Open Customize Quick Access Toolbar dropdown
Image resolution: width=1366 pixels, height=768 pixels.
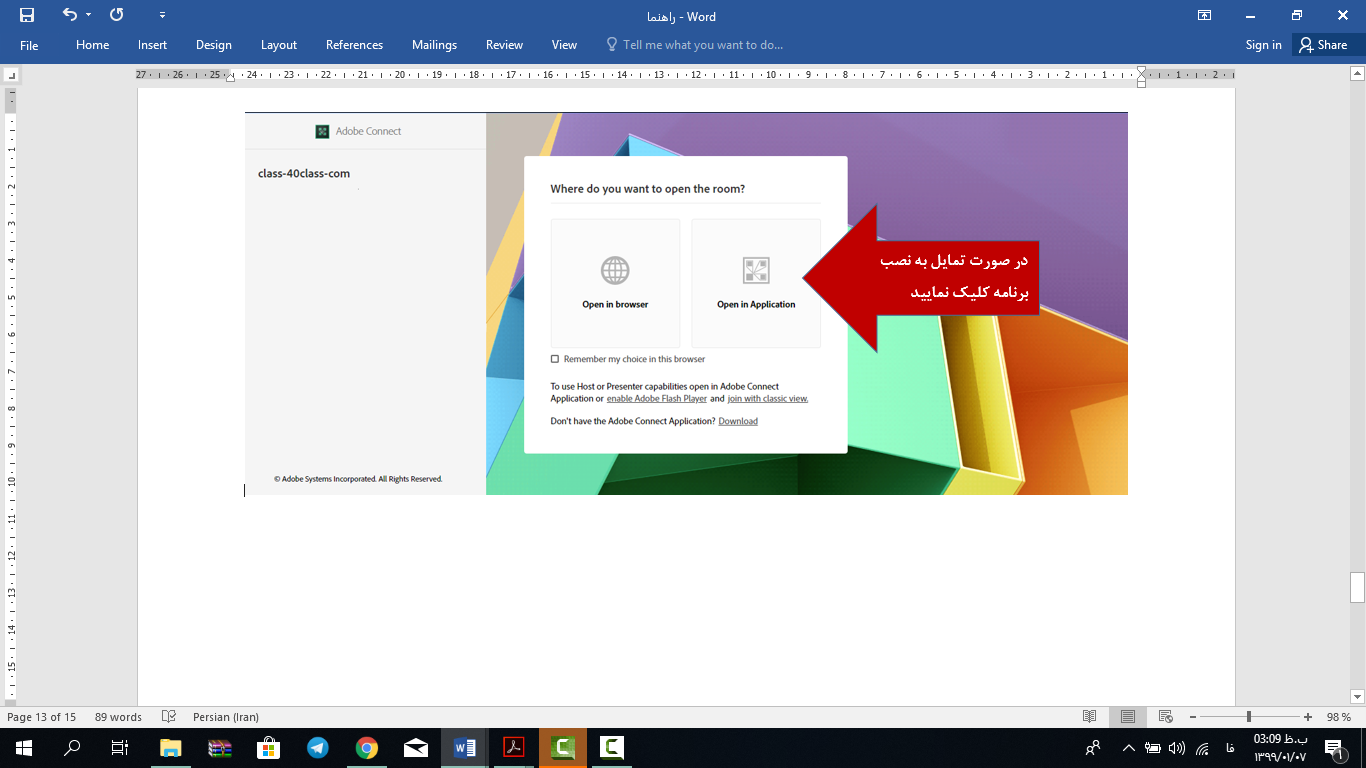[163, 16]
